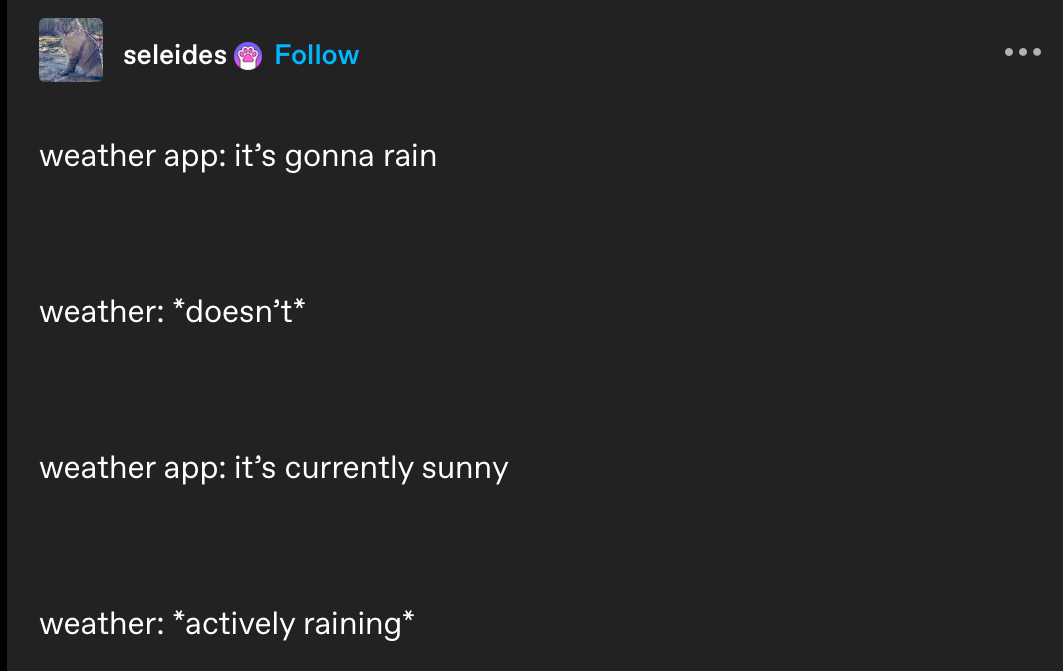Click the "F" of the Follow link
The image size is (1063, 671).
click(x=283, y=55)
